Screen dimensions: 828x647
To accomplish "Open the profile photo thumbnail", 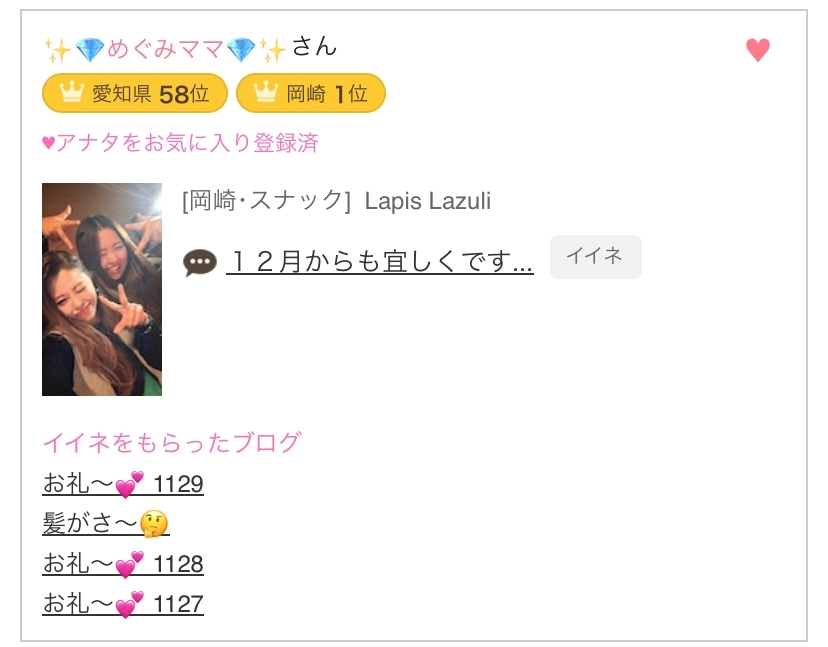I will (x=102, y=289).
